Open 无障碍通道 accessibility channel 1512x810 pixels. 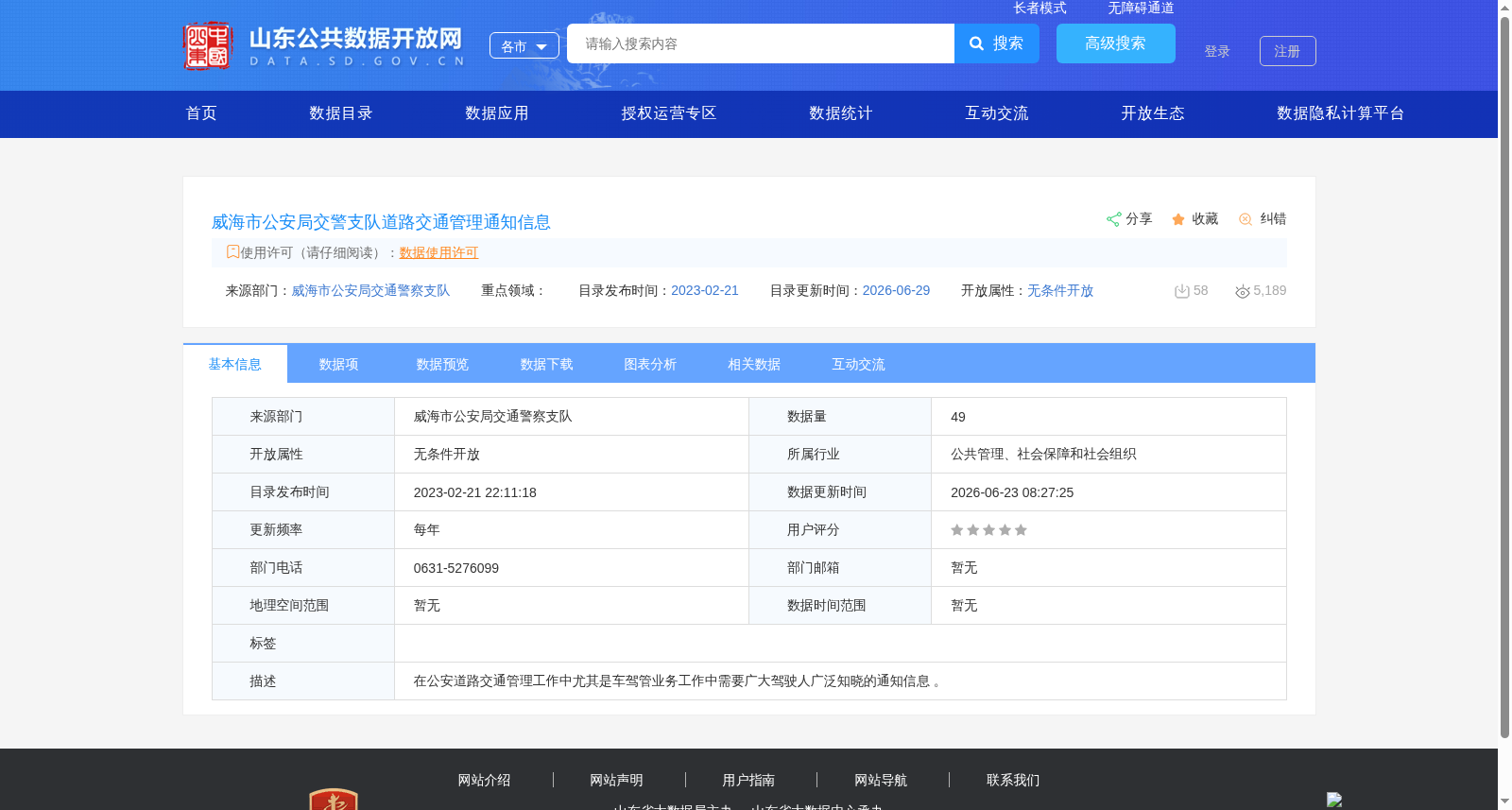click(x=1142, y=9)
